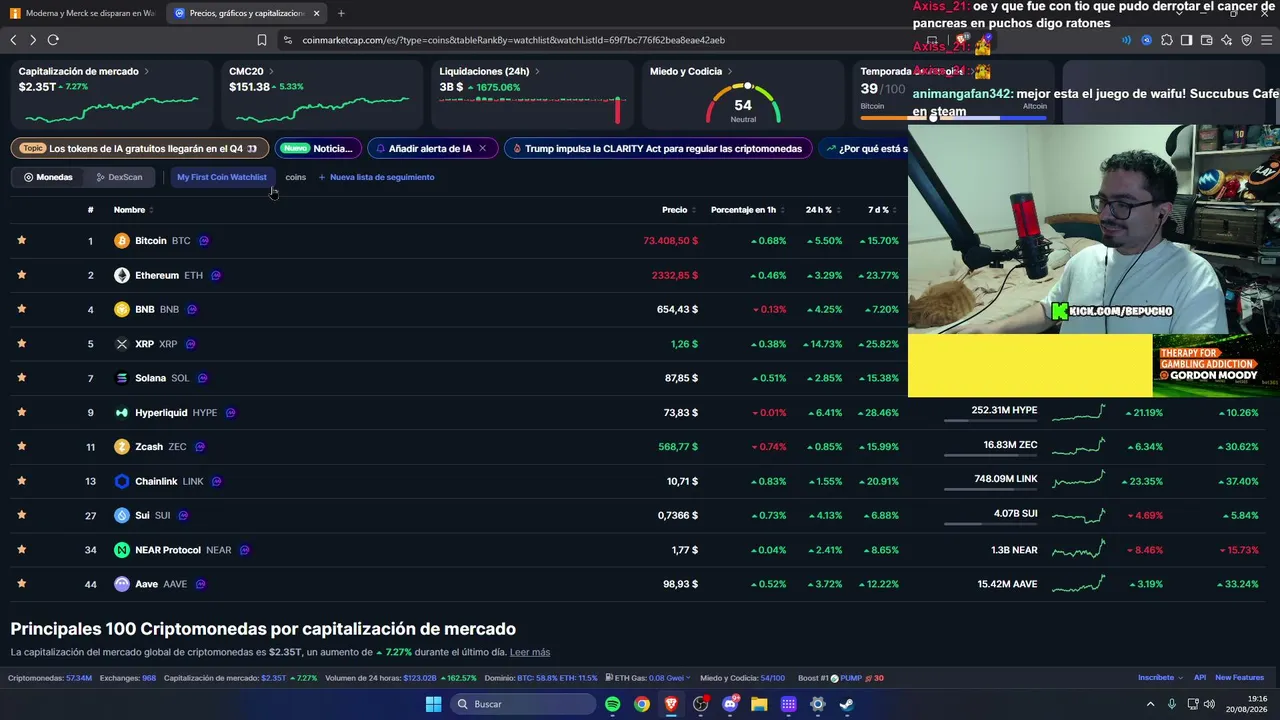Open the Windows Start menu
This screenshot has height=720, width=1280.
tap(433, 704)
